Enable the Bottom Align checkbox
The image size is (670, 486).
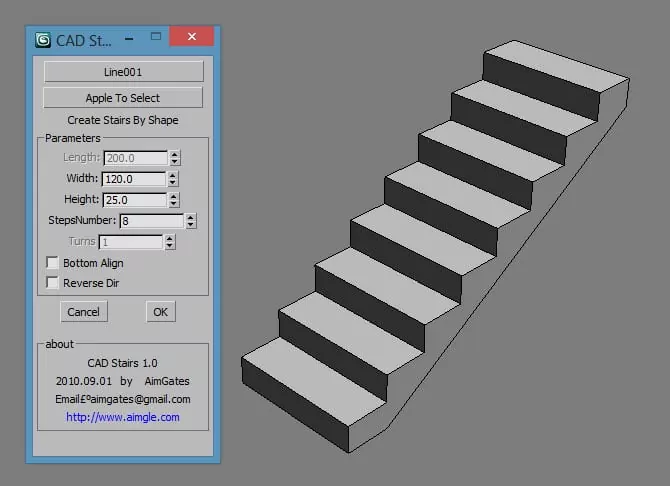click(52, 263)
